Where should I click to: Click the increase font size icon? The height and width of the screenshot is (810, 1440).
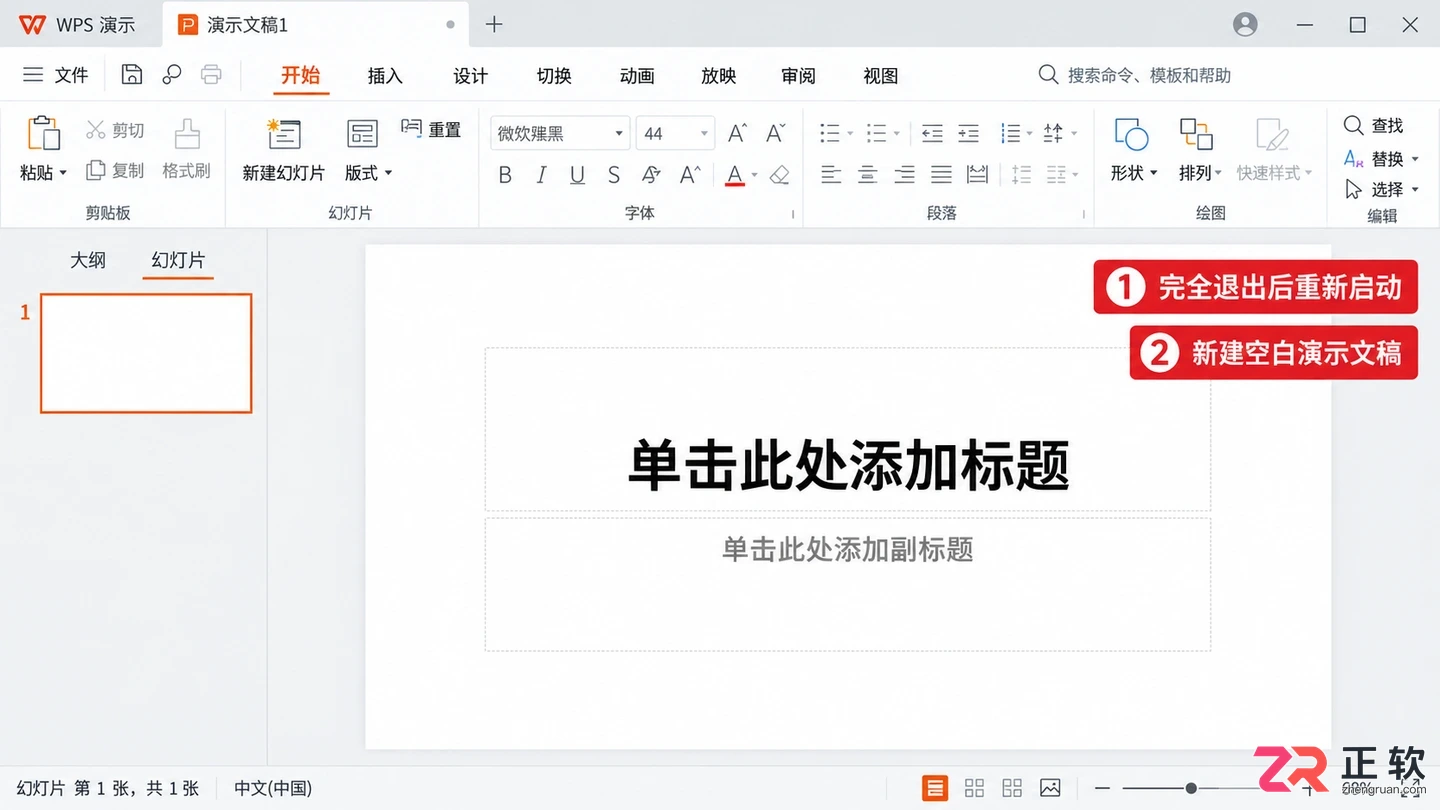[x=738, y=133]
